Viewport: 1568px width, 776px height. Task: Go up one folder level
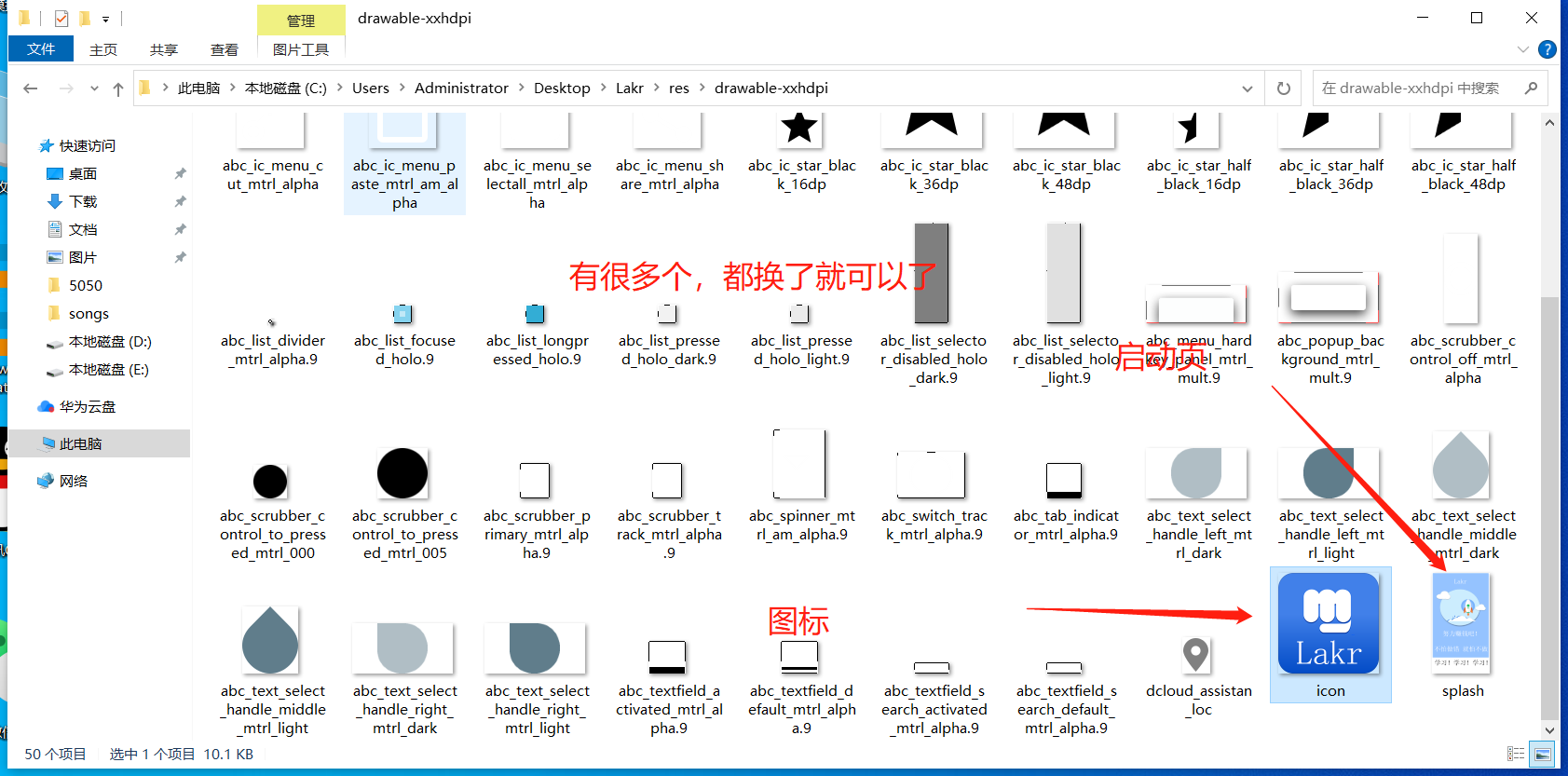coord(118,88)
